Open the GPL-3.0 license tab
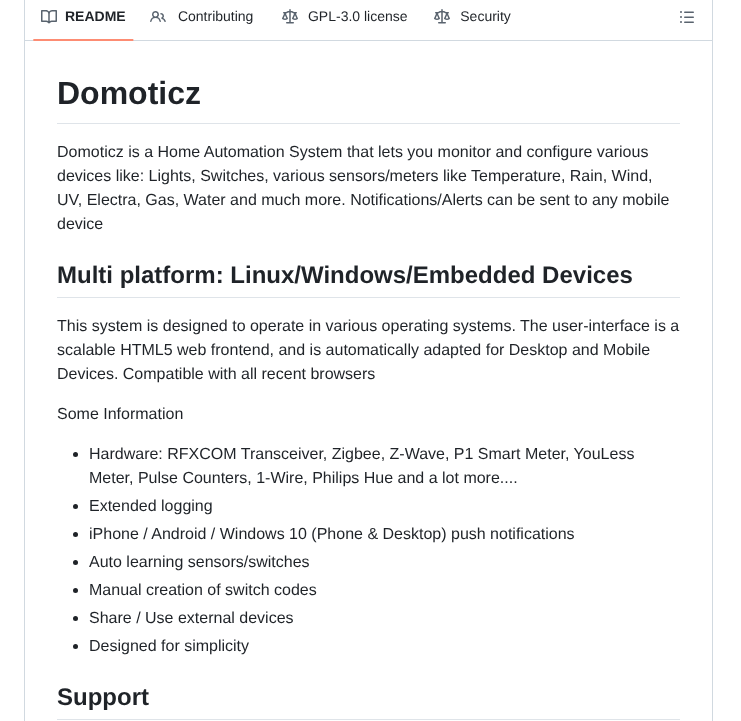Viewport: 741px width, 721px height. point(345,17)
